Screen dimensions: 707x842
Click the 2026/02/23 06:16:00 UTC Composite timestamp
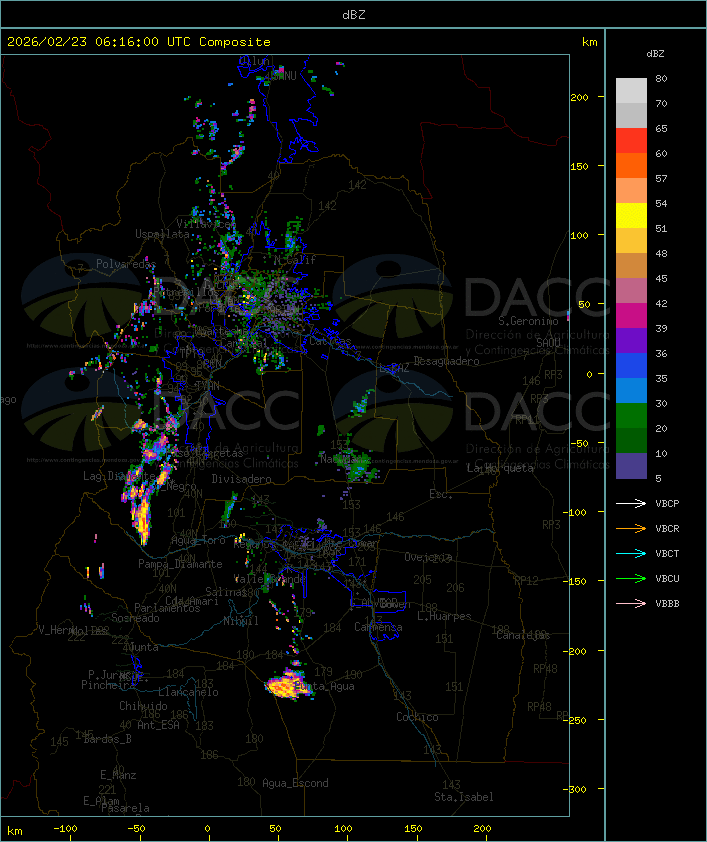[x=139, y=41]
